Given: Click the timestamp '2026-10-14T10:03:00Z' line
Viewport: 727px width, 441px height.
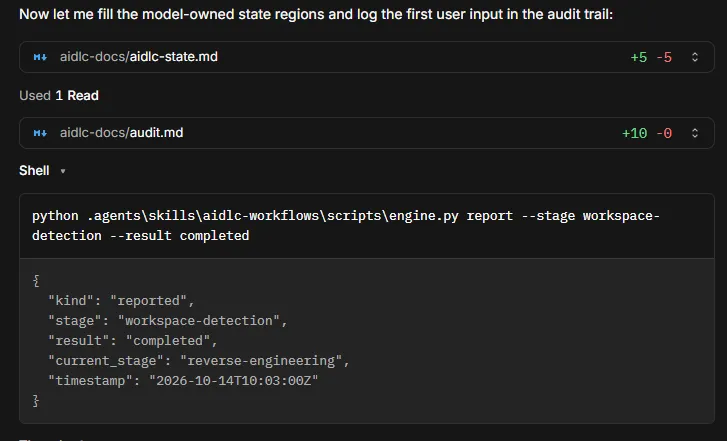Looking at the screenshot, I should (x=183, y=381).
